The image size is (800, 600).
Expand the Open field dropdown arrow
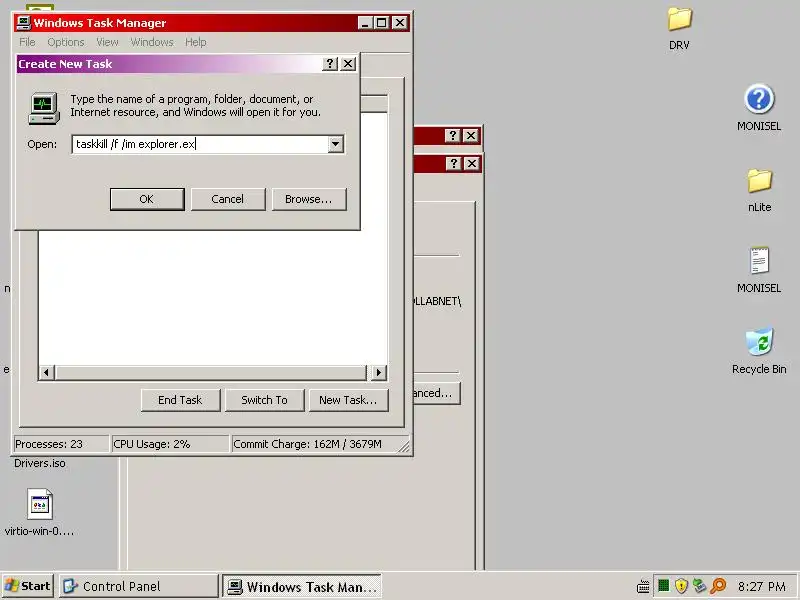coord(335,144)
